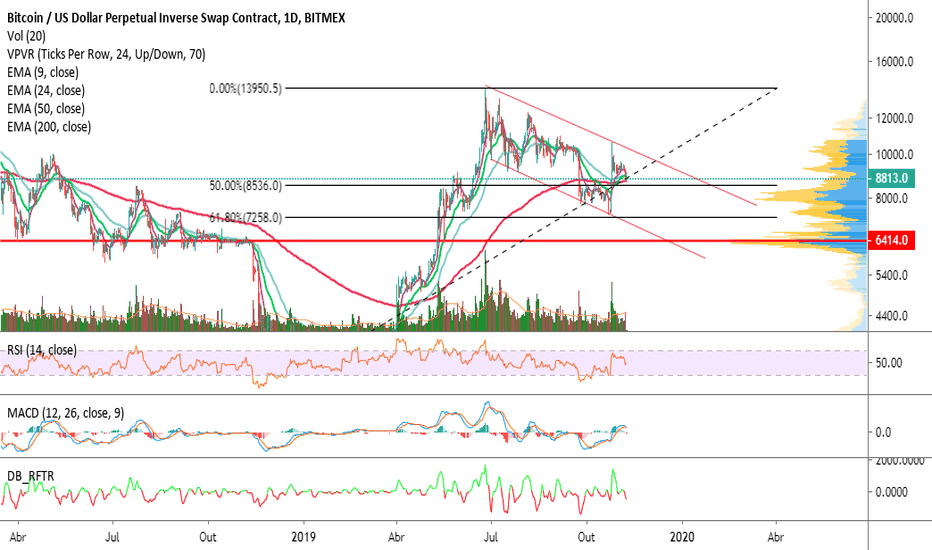932x550 pixels.
Task: Click the RSI 50.00 axis value
Action: pyautogui.click(x=890, y=363)
